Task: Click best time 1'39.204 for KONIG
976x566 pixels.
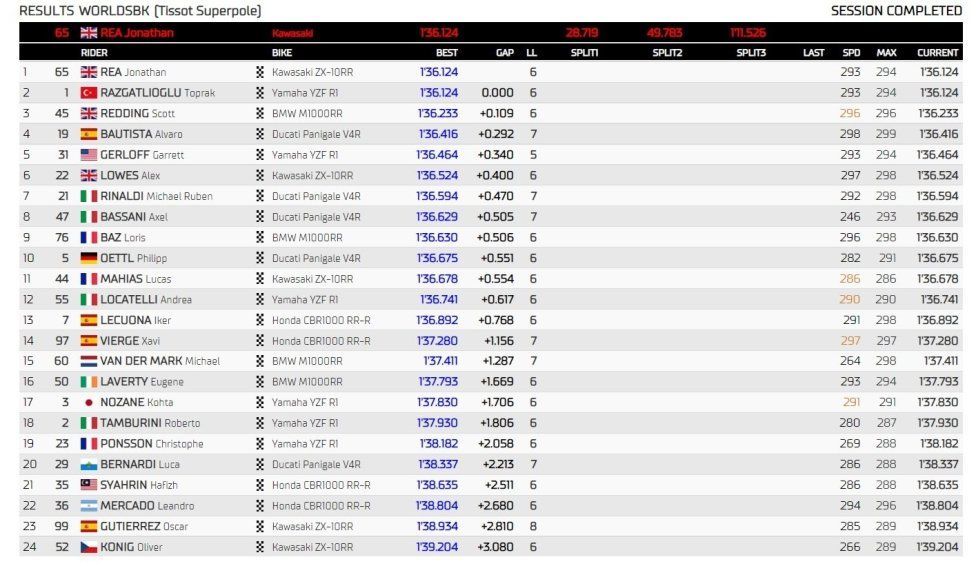Action: click(x=437, y=547)
